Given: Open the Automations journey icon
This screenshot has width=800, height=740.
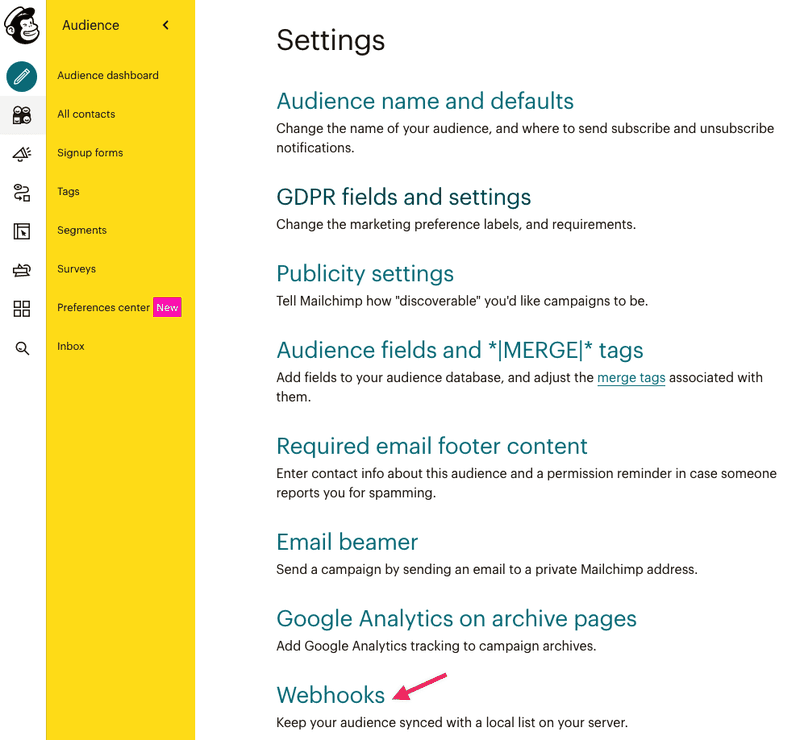Looking at the screenshot, I should tap(22, 192).
